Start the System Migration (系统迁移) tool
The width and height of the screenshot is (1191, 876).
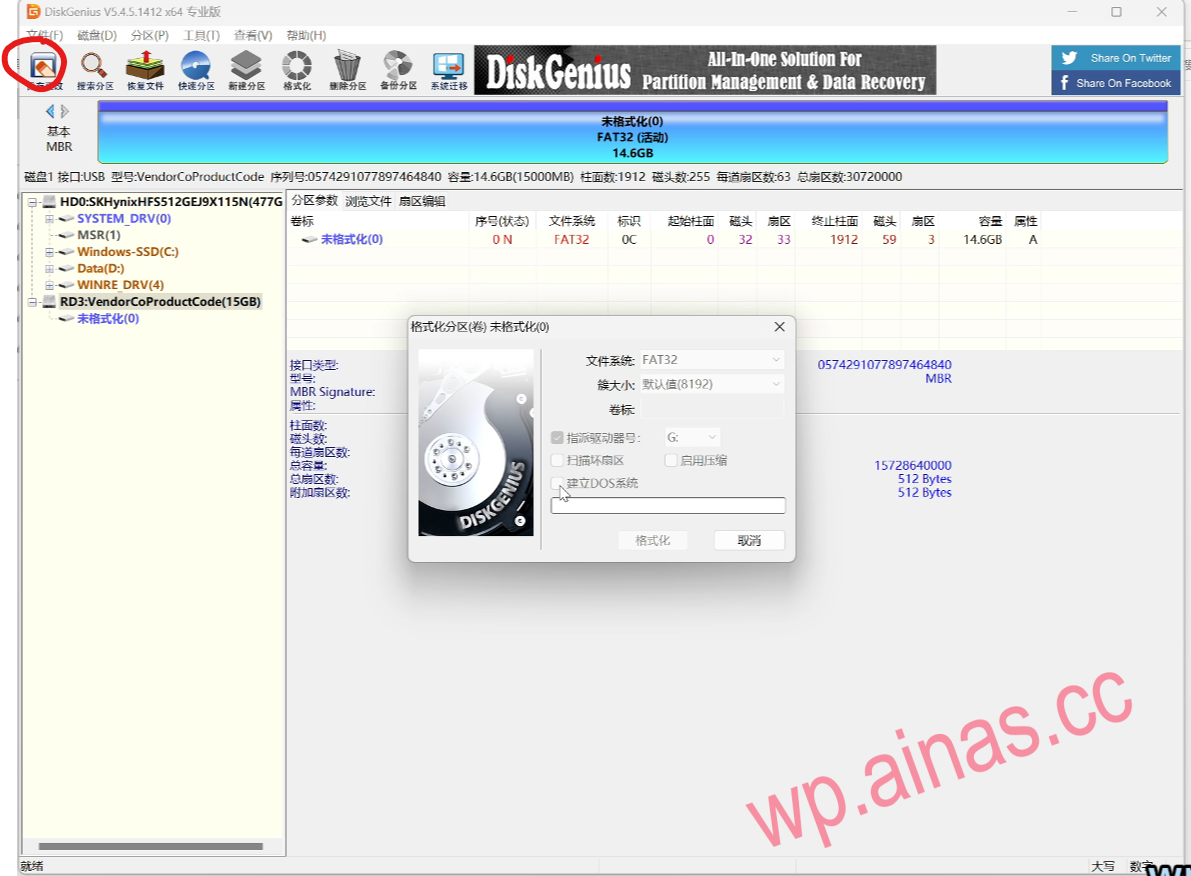tap(449, 71)
